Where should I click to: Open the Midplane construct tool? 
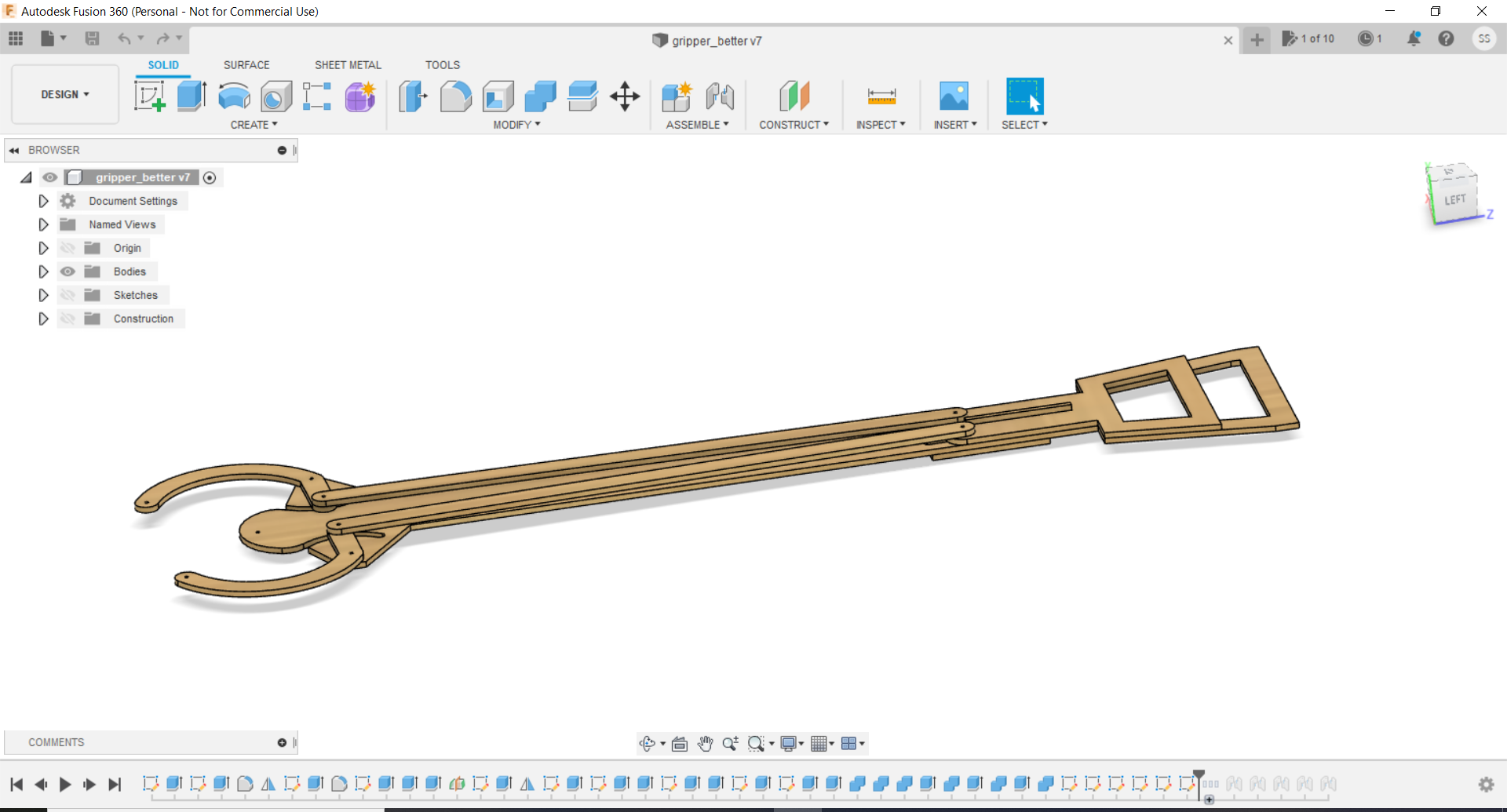[794, 96]
